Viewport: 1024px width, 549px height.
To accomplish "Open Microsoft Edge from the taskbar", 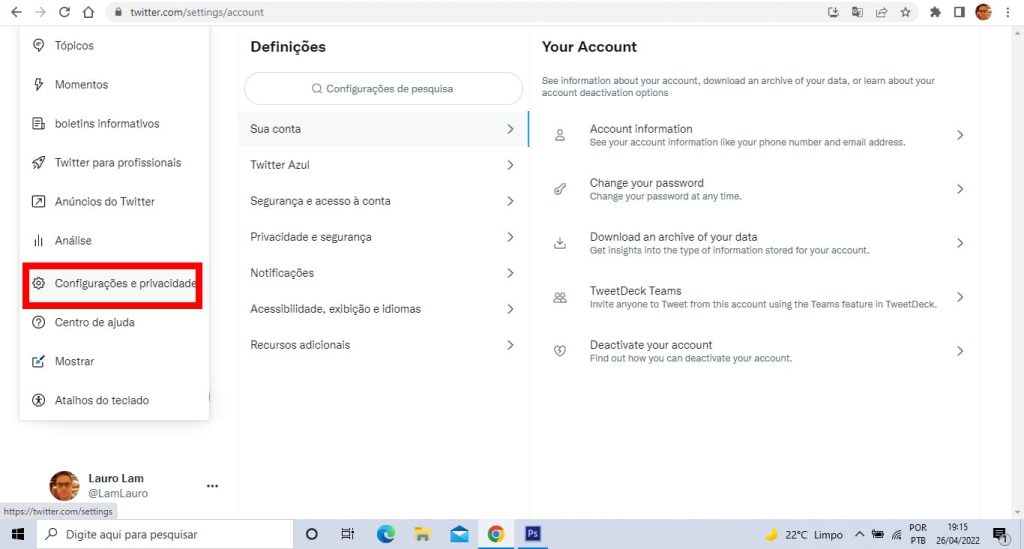I will point(386,534).
